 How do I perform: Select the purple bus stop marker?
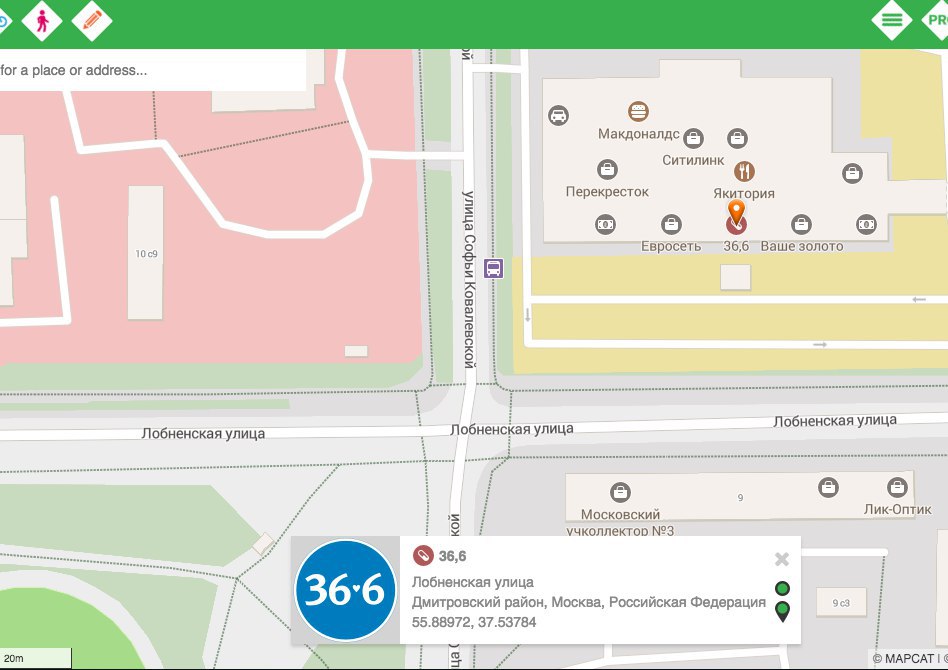[493, 268]
